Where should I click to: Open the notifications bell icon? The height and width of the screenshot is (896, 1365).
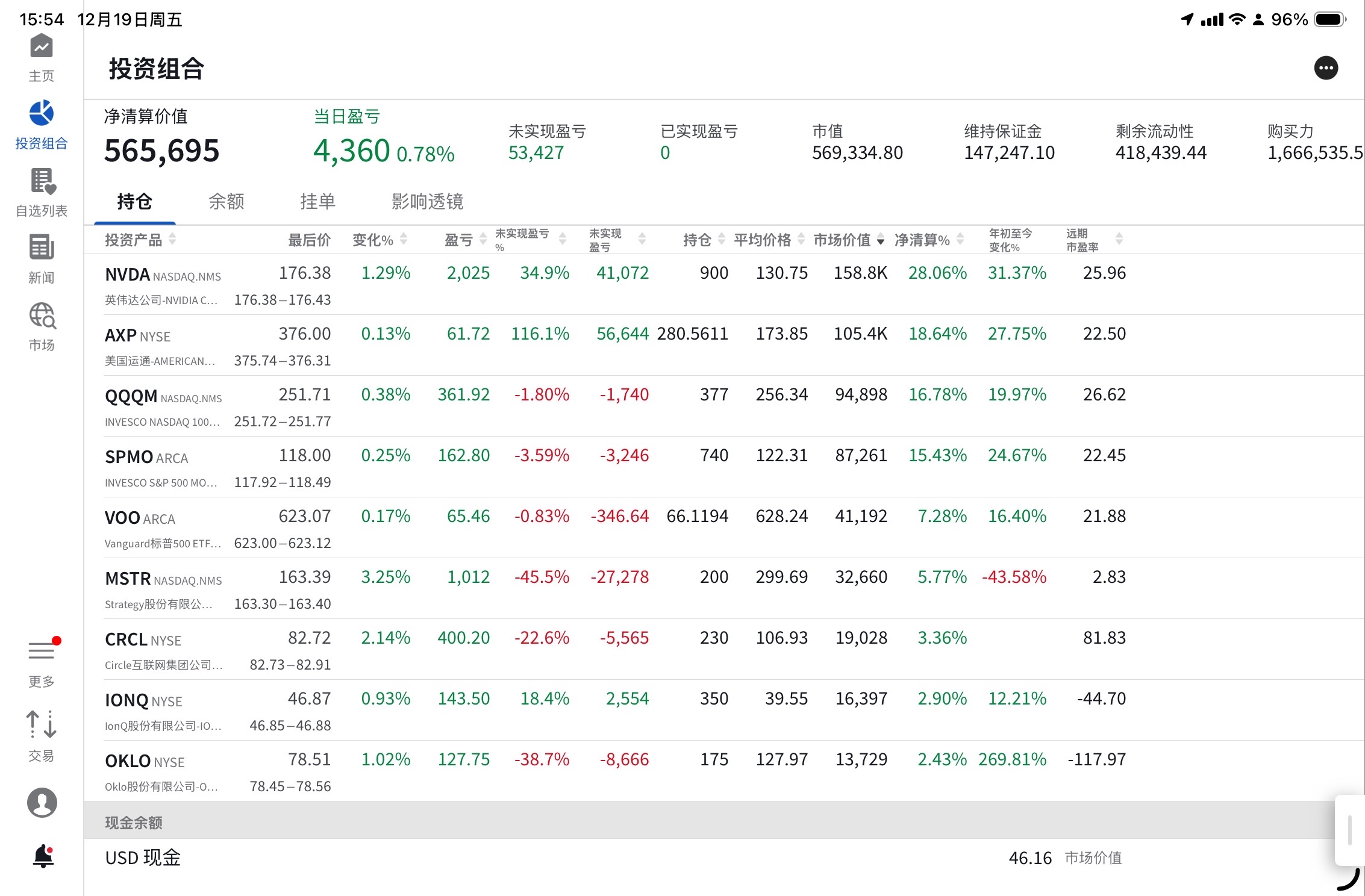pos(43,856)
